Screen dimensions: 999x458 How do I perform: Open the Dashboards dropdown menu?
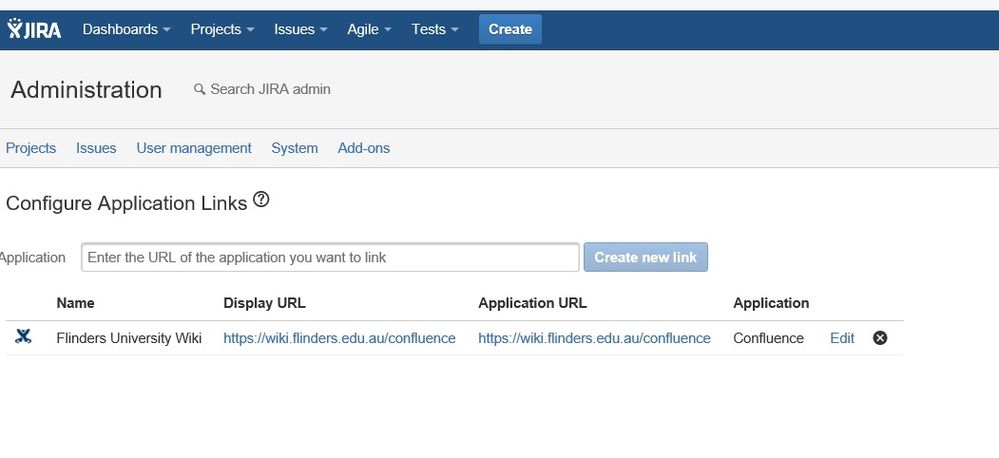click(x=126, y=29)
